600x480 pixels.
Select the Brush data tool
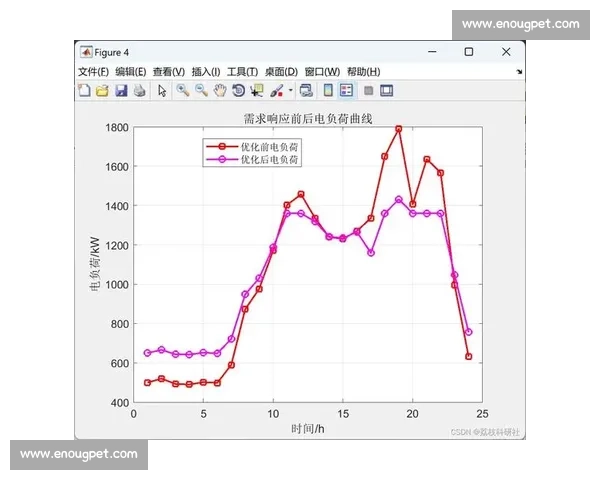276,91
